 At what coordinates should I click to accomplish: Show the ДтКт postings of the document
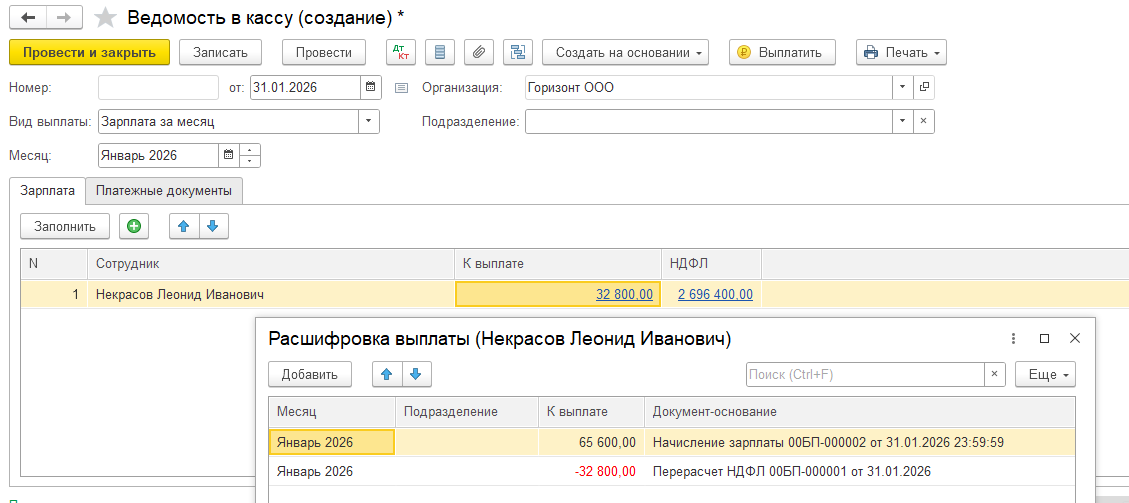pos(402,52)
